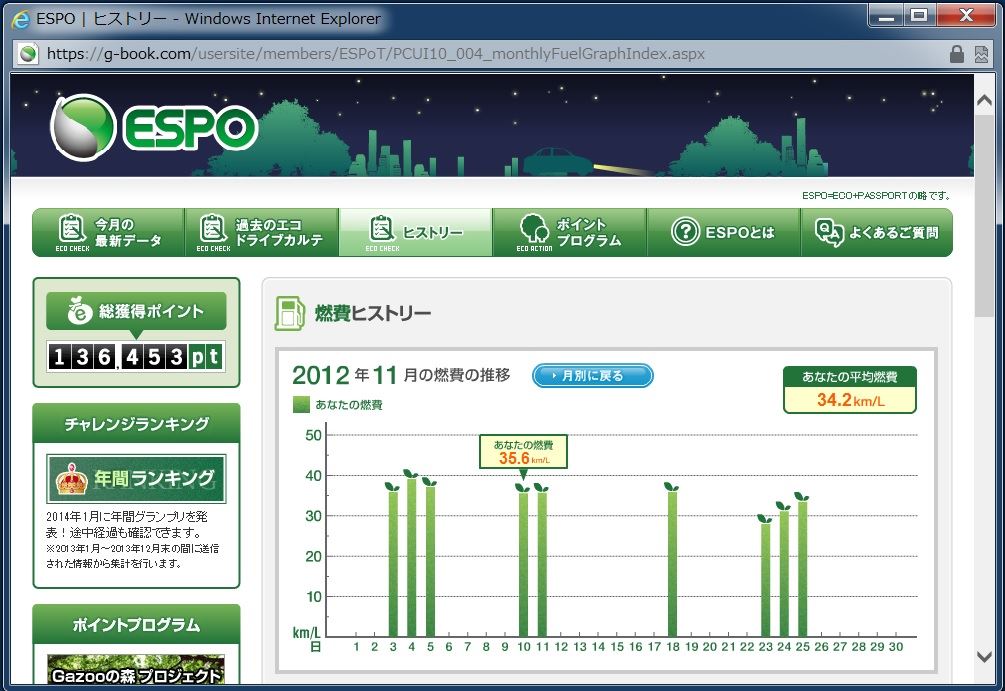The height and width of the screenshot is (691, 1005).
Task: Click the question mark icon on ESPOとは
Action: tap(685, 231)
